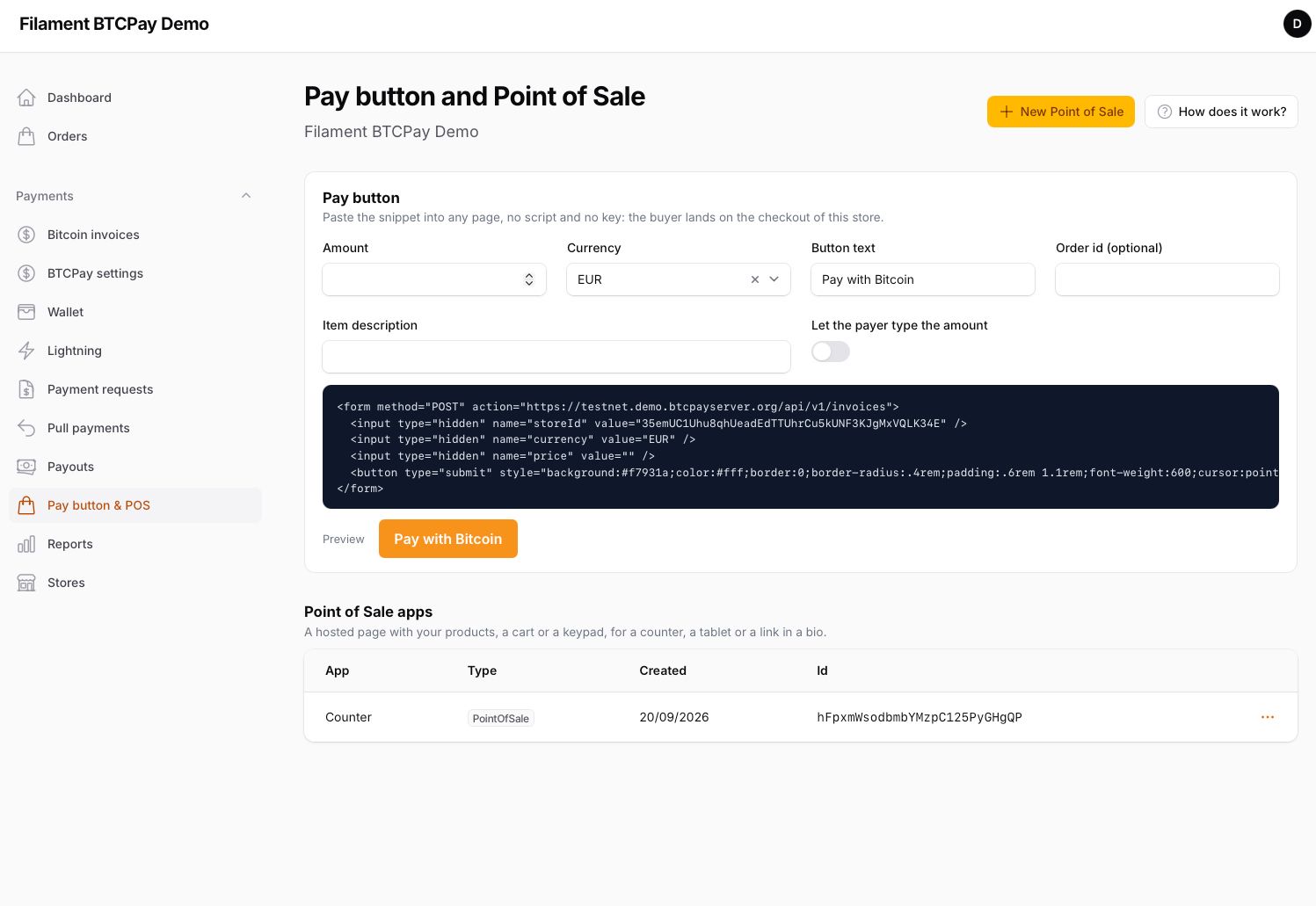Click the HTML form code snippet
This screenshot has height=906, width=1316.
coord(801,447)
